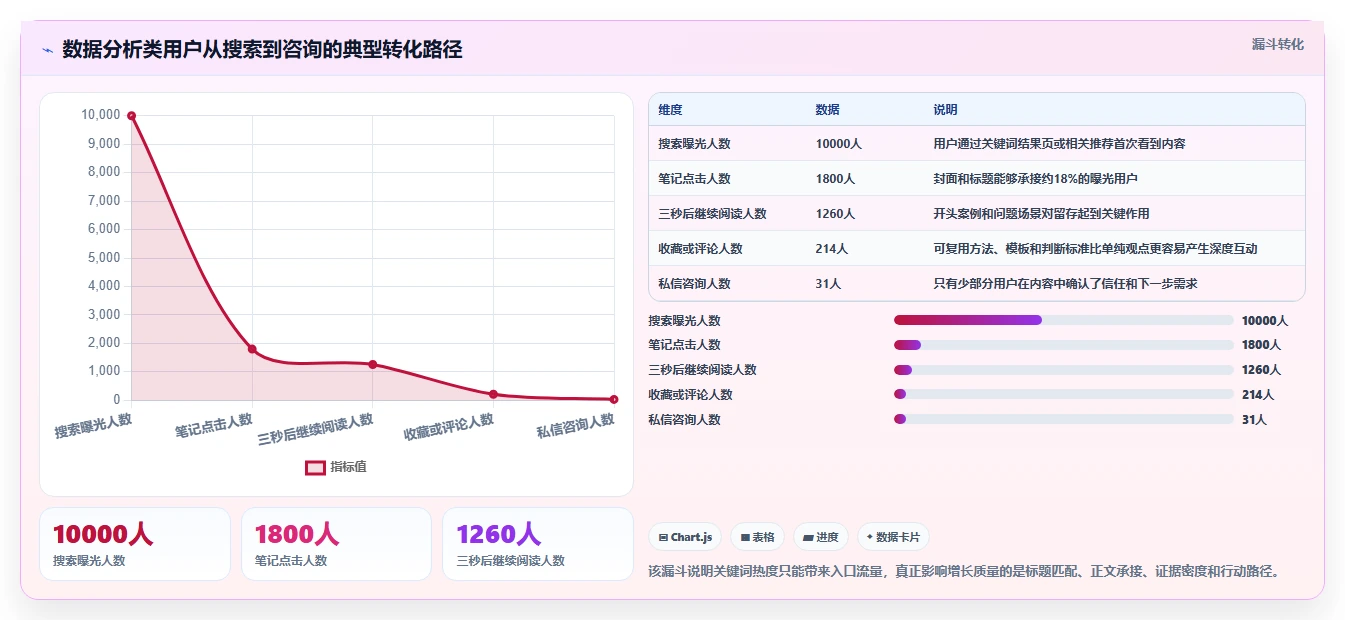The image size is (1345, 620).
Task: Click the lightning icon beside the page title
Action: click(47, 50)
